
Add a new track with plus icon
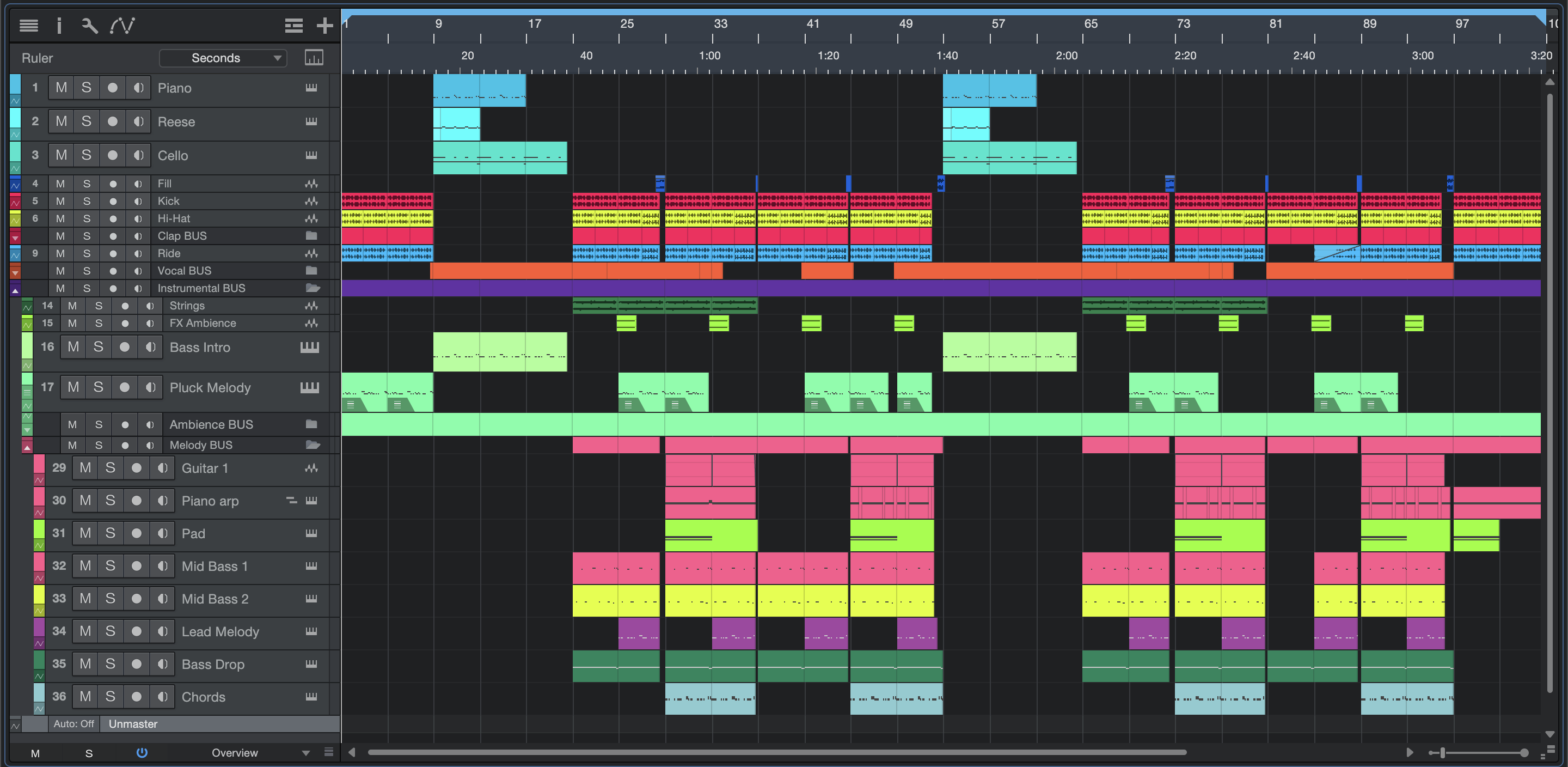tap(325, 25)
